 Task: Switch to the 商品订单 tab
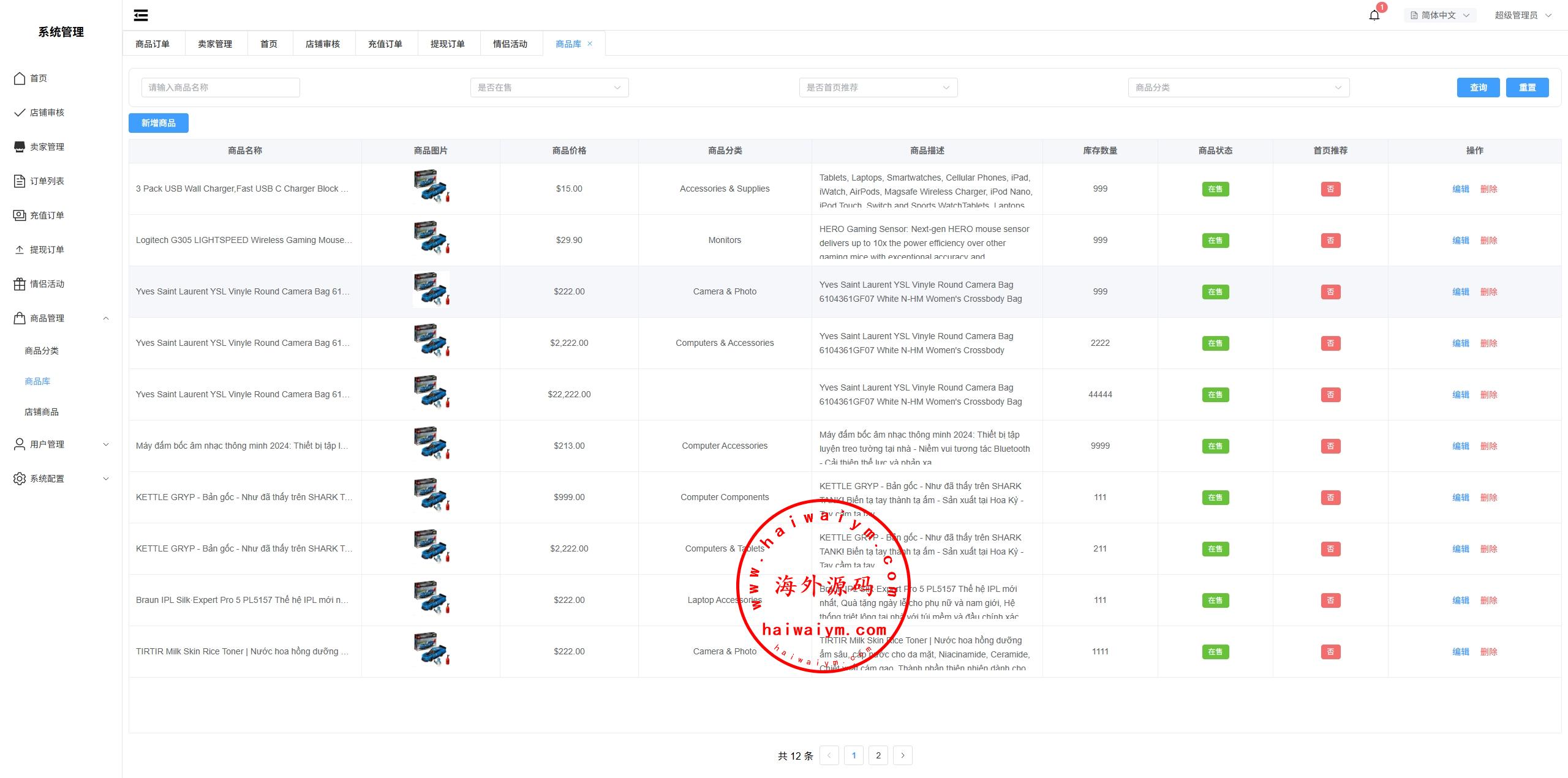pos(153,44)
